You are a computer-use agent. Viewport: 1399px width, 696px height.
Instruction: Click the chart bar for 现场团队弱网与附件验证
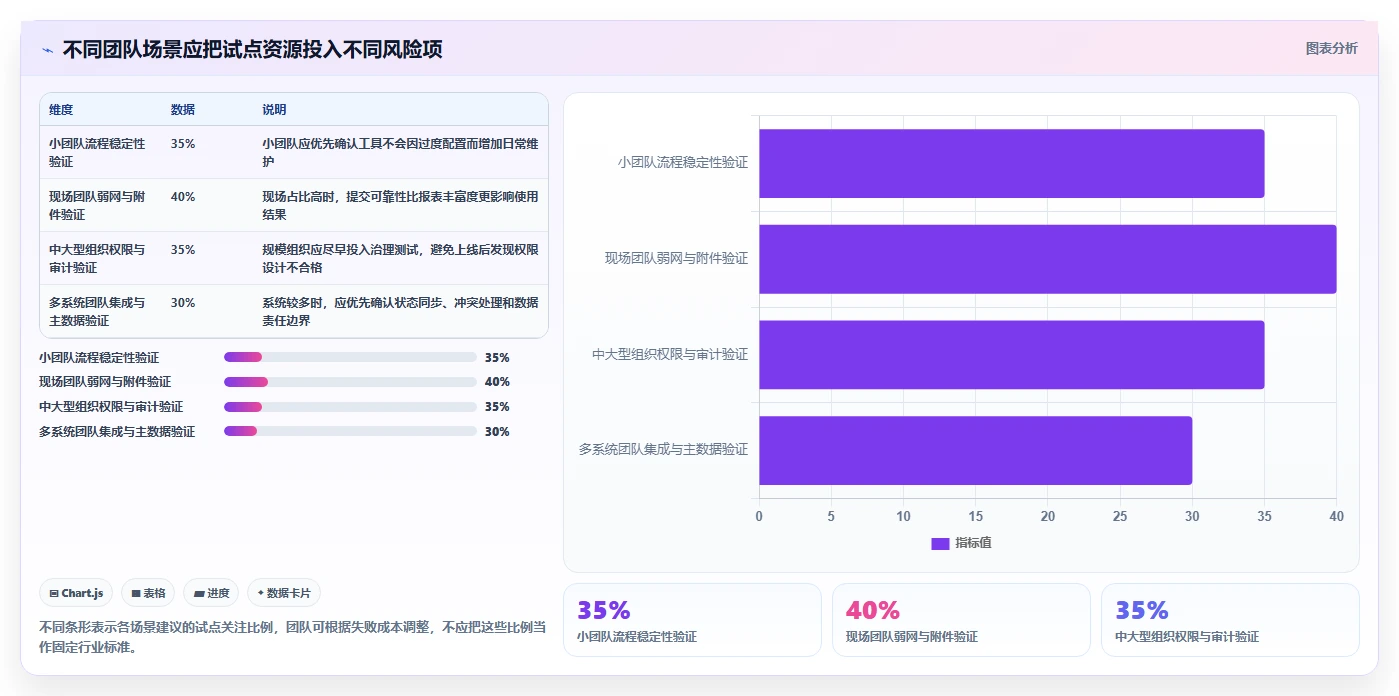tap(1047, 259)
